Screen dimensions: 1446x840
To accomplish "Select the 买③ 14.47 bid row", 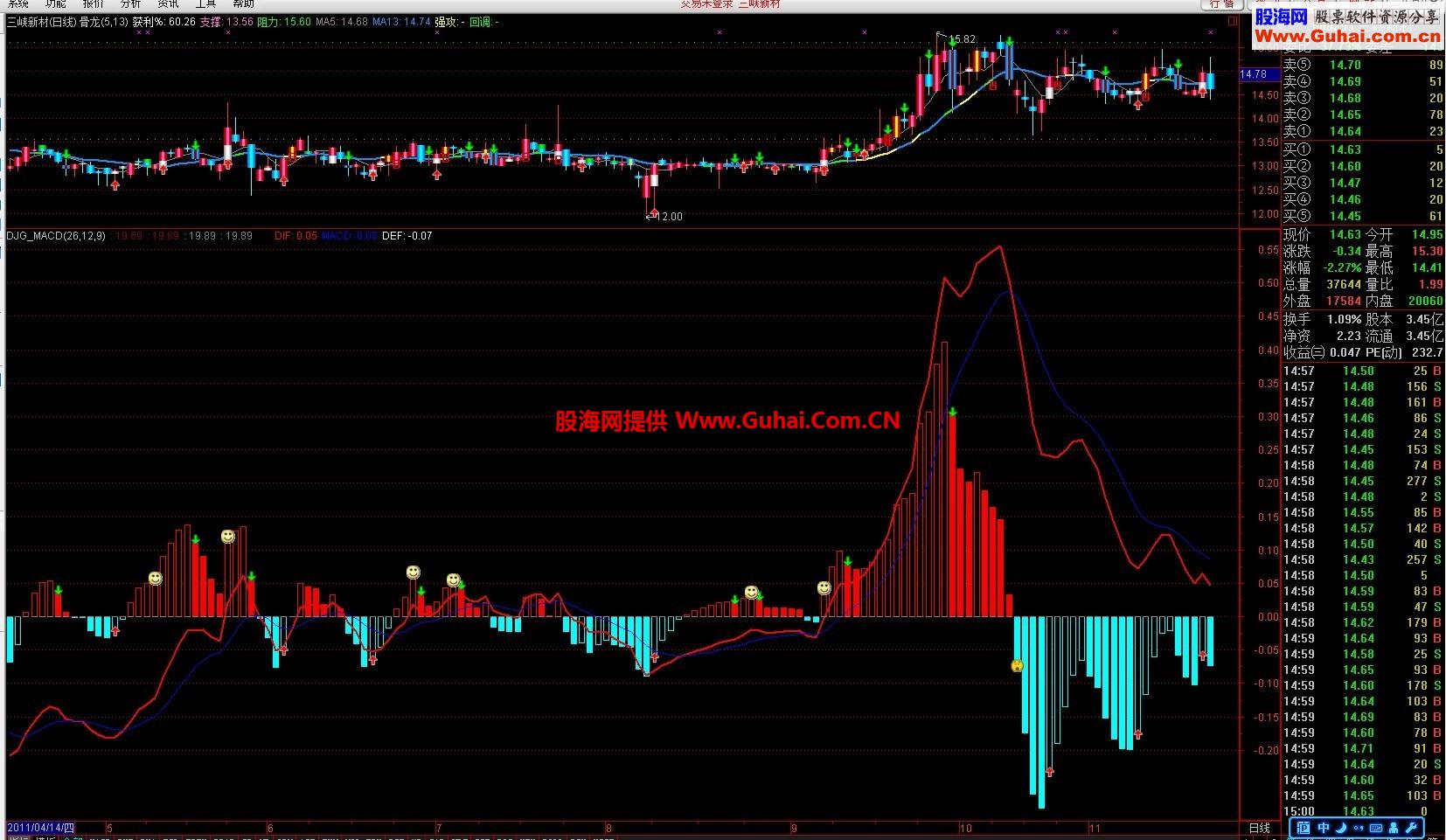I will (x=1364, y=183).
